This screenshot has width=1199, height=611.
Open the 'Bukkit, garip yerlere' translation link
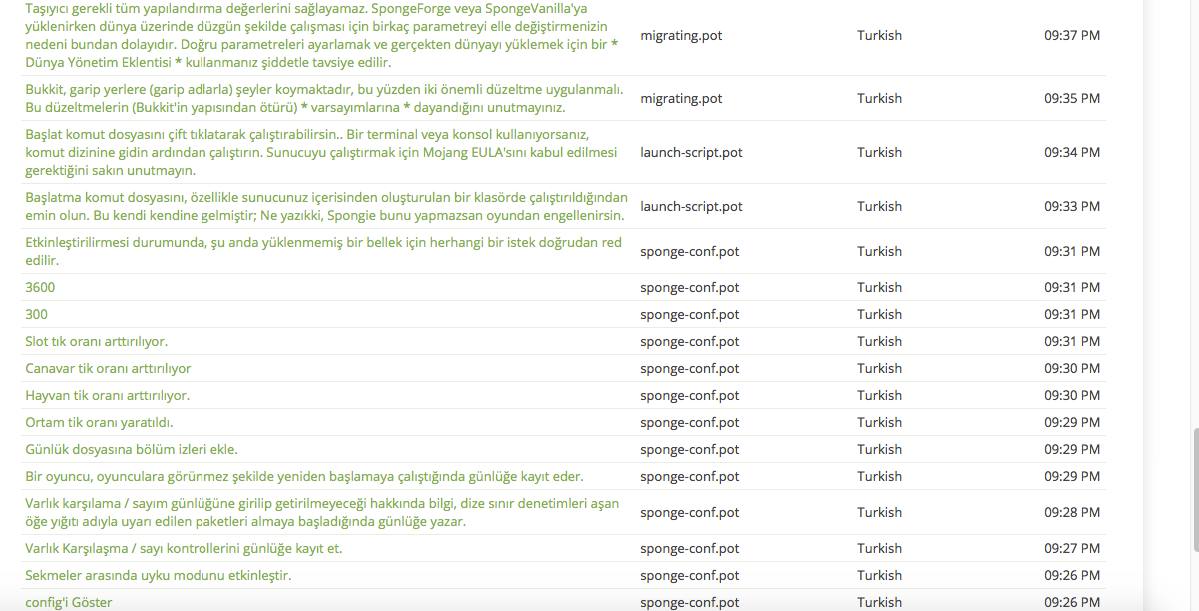324,98
